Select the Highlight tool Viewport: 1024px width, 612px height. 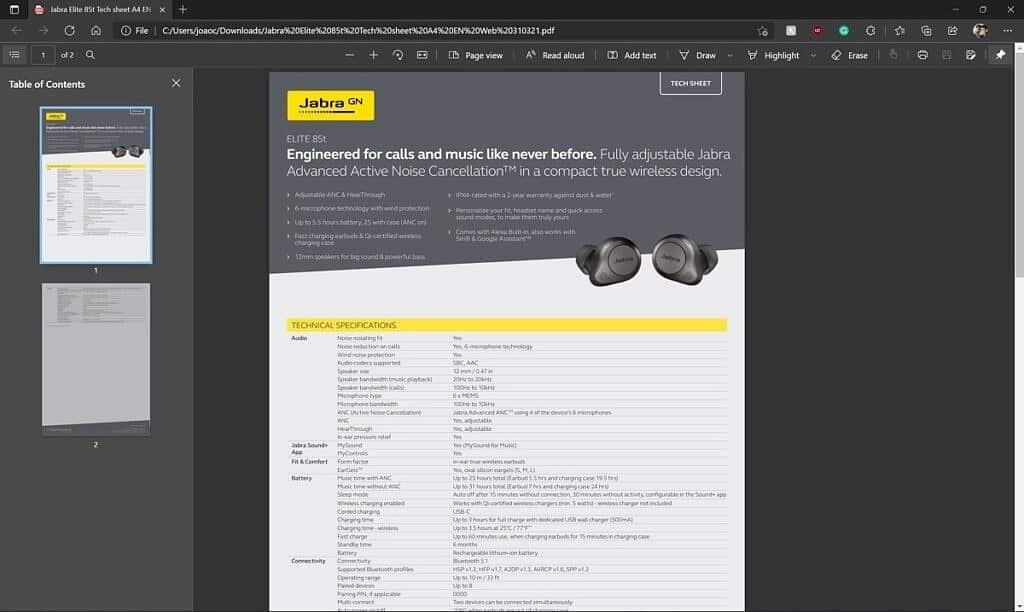[x=775, y=55]
